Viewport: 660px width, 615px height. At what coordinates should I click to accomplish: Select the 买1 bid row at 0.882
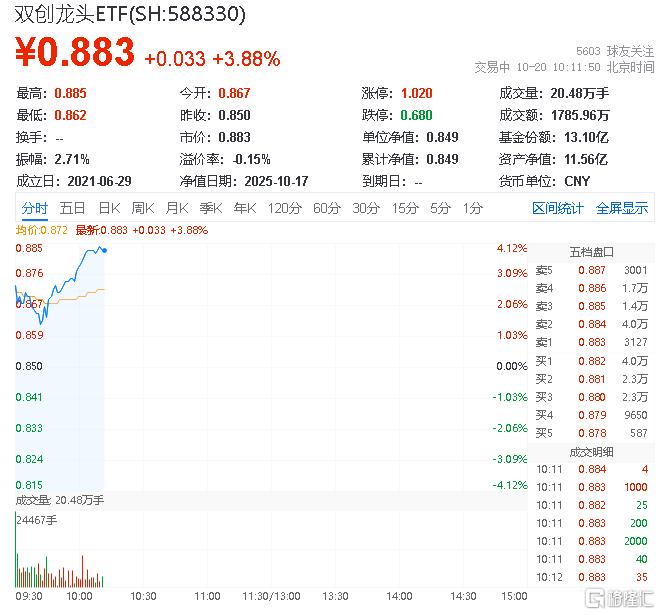pos(590,360)
